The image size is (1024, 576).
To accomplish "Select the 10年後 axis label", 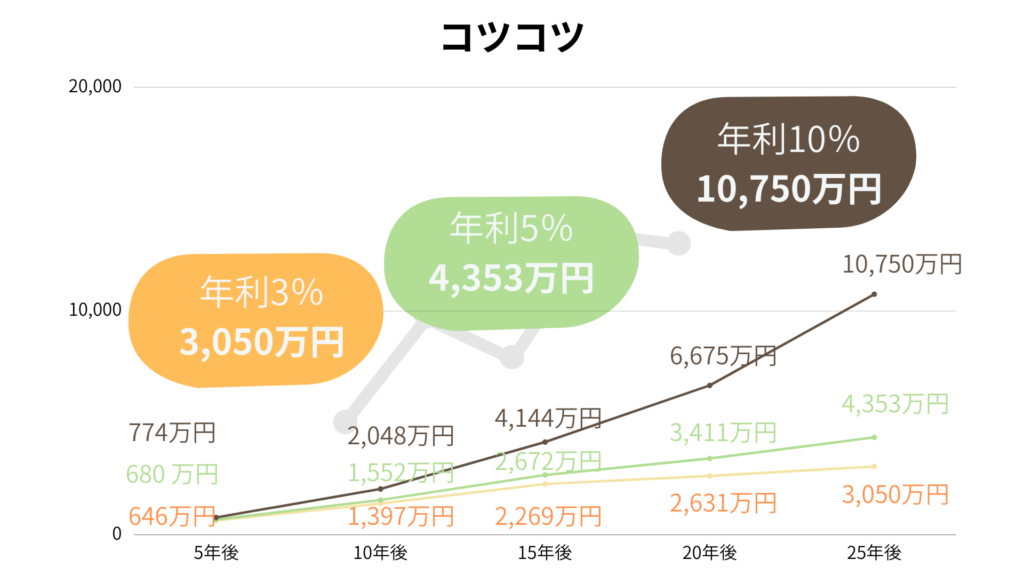I will (381, 553).
